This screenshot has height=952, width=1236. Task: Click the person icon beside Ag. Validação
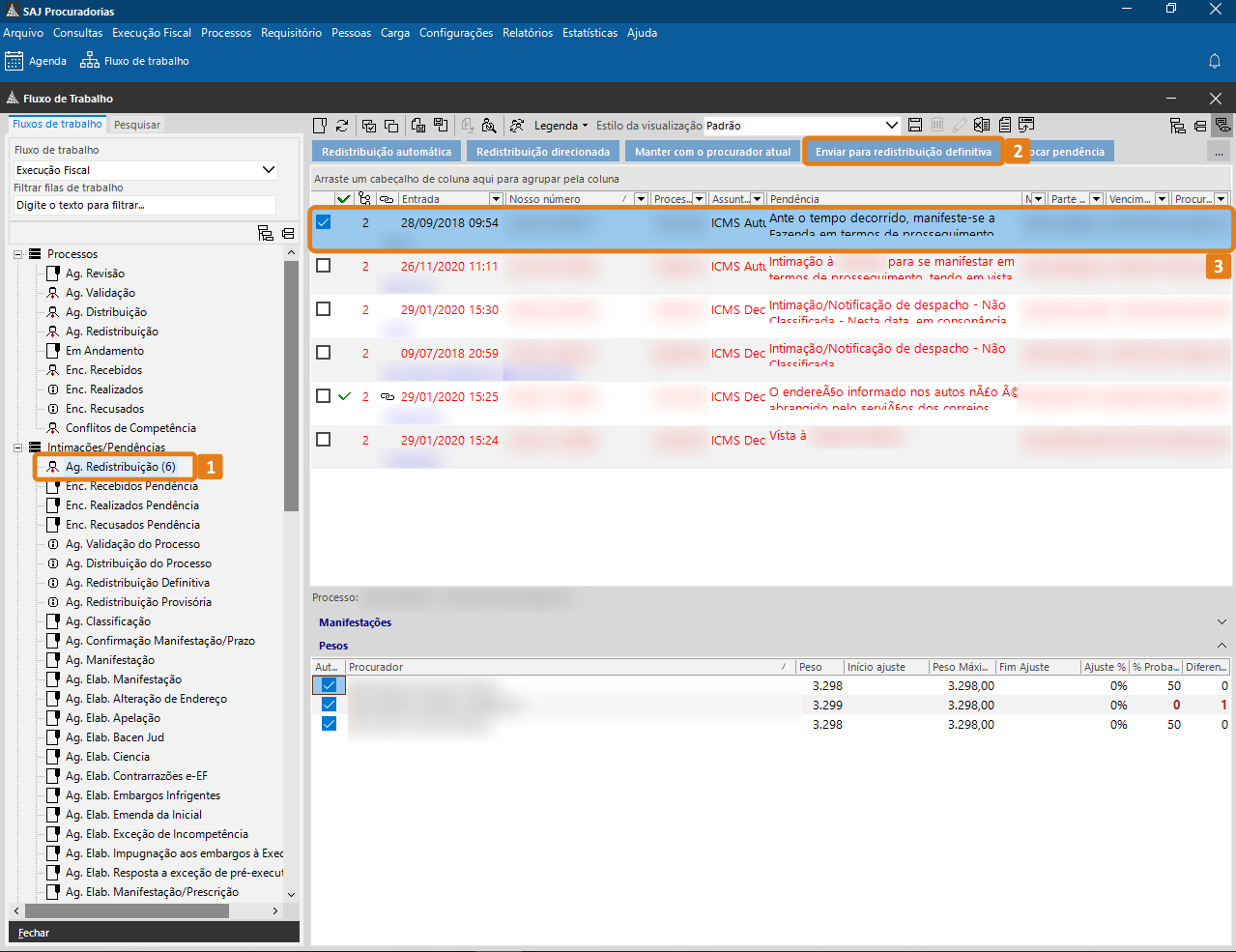(53, 293)
